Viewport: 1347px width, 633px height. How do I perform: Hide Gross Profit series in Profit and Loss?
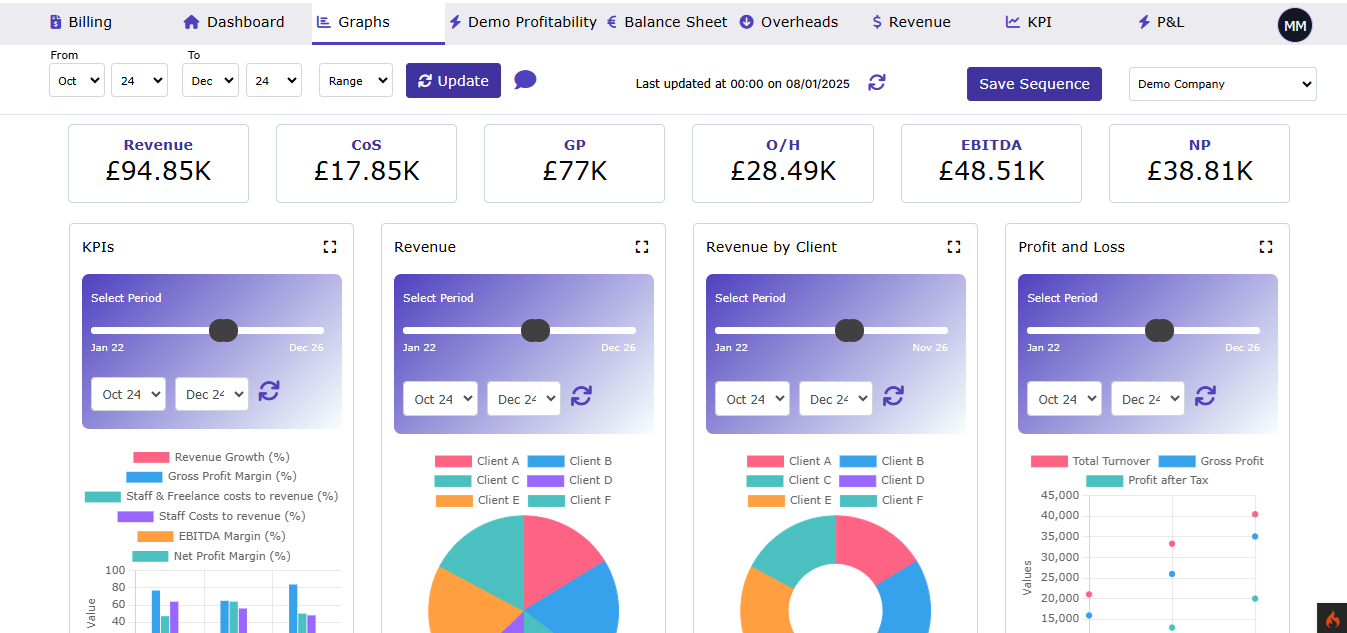pos(1211,461)
